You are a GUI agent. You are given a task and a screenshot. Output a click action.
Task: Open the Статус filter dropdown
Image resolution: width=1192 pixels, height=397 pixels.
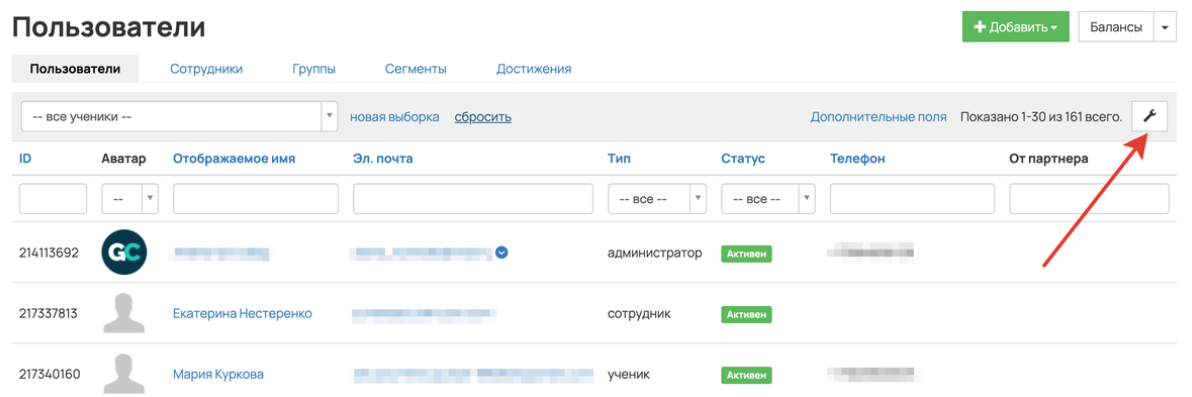[768, 199]
